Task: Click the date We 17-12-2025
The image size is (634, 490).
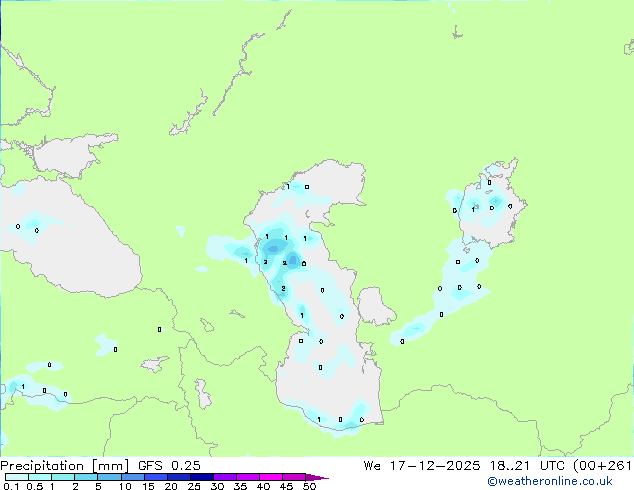Action: coord(422,466)
